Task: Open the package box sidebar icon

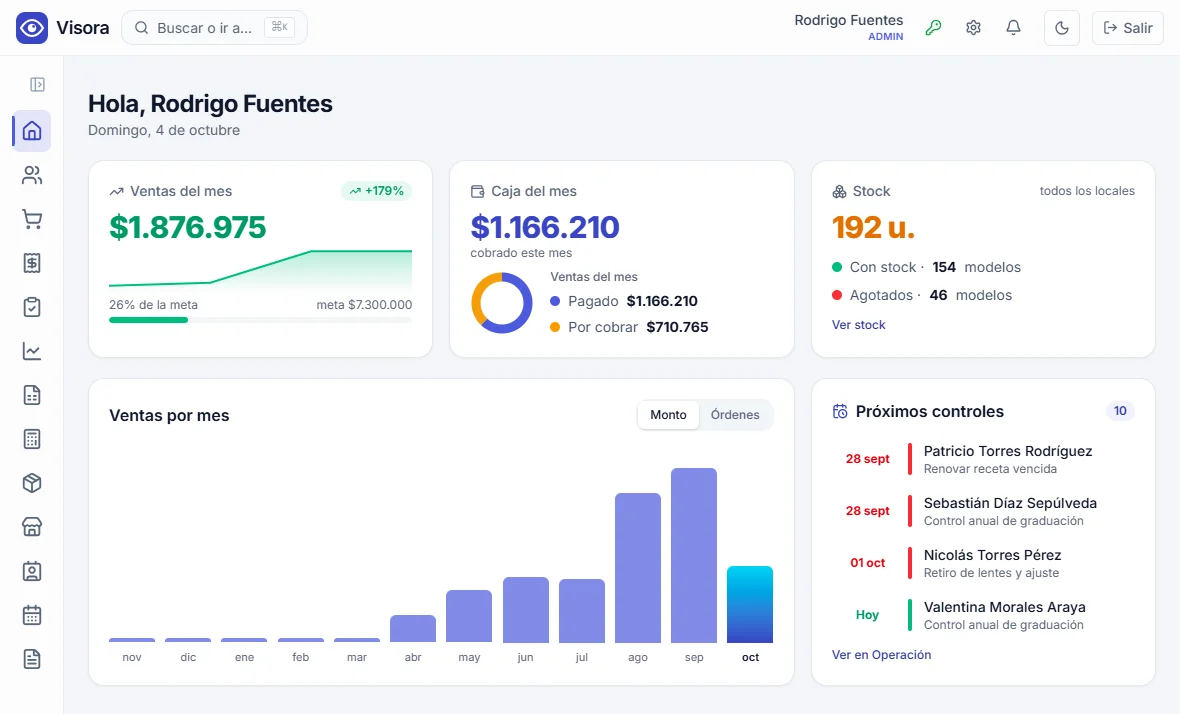Action: (x=32, y=483)
